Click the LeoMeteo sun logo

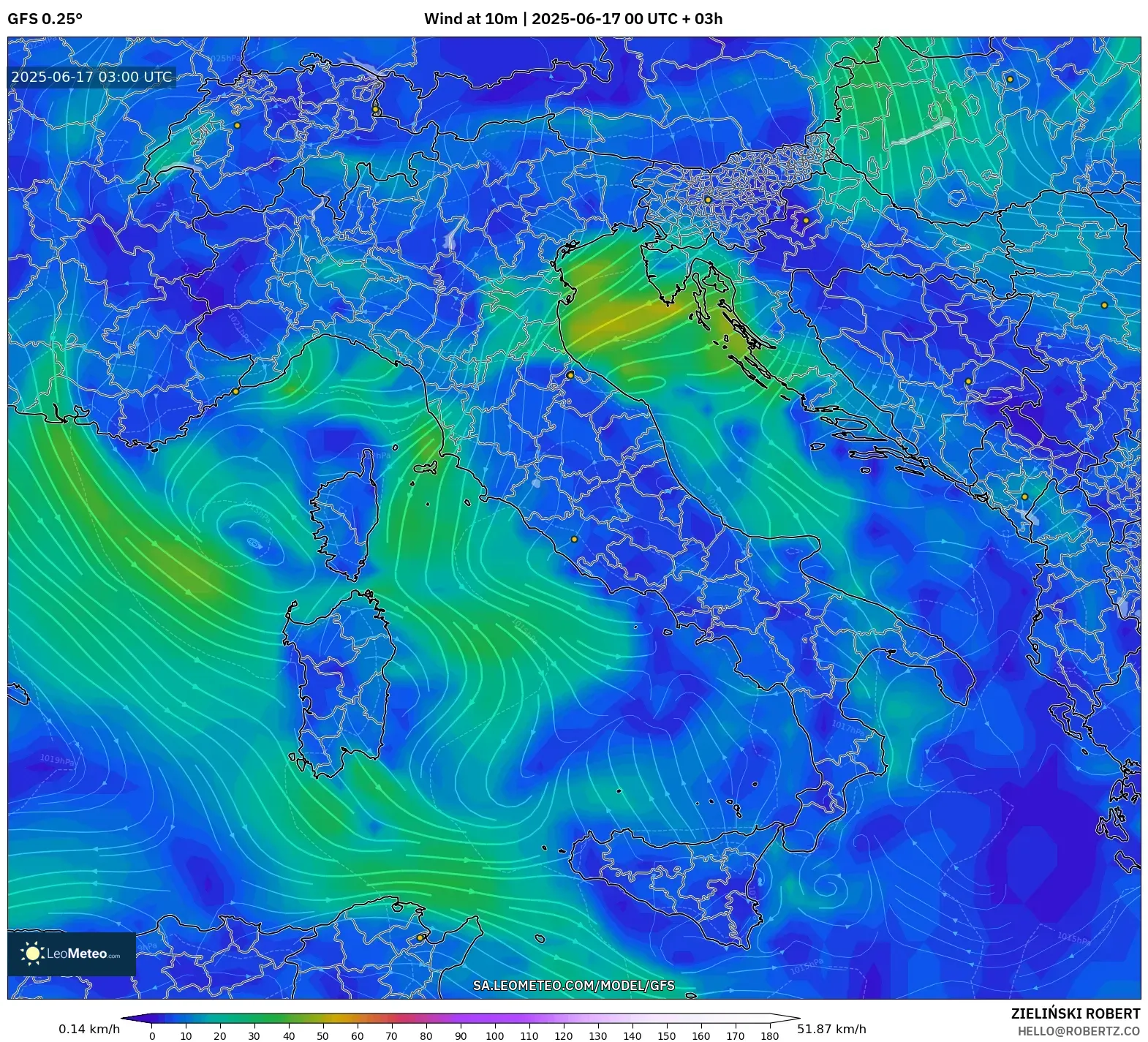(32, 953)
